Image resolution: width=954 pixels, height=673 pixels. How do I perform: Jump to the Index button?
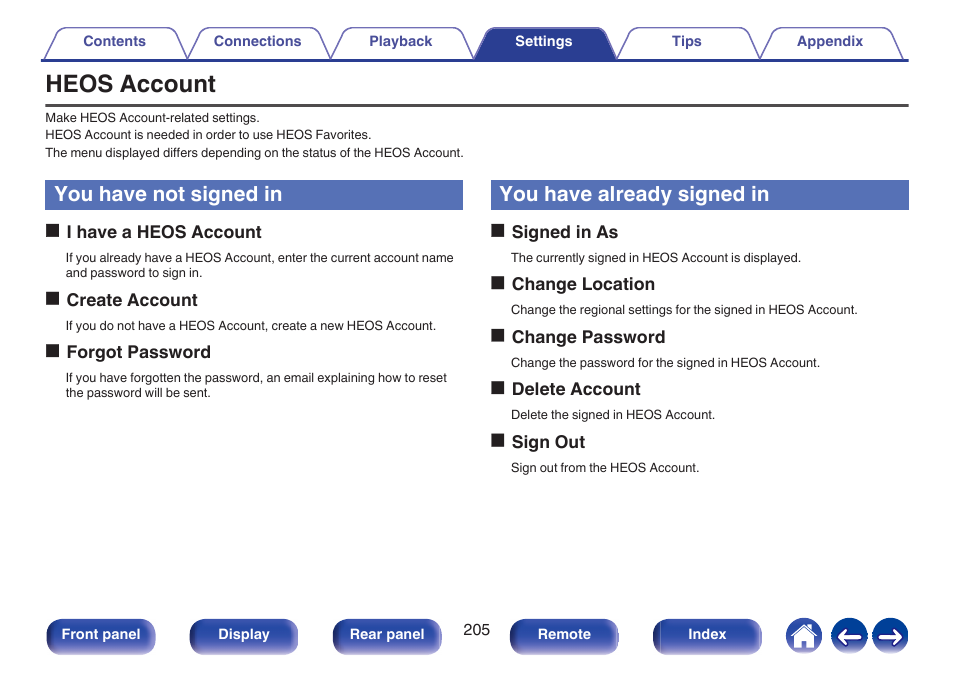pyautogui.click(x=707, y=636)
